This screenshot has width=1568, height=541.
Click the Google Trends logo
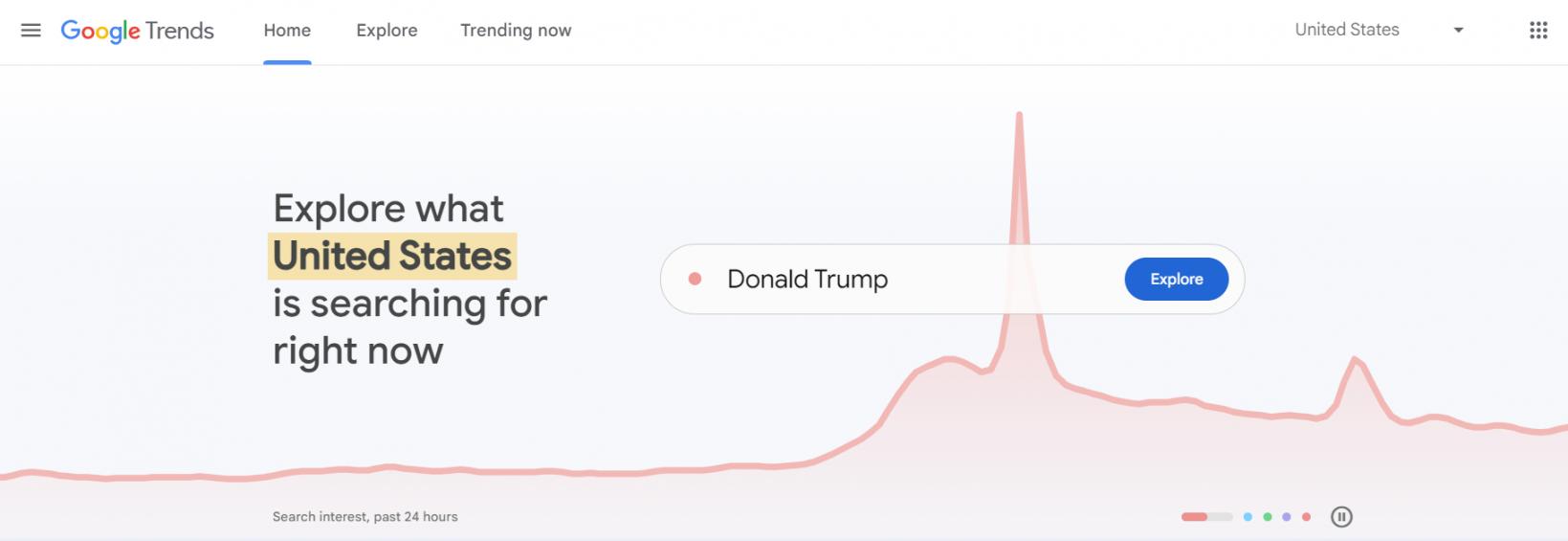coord(138,31)
